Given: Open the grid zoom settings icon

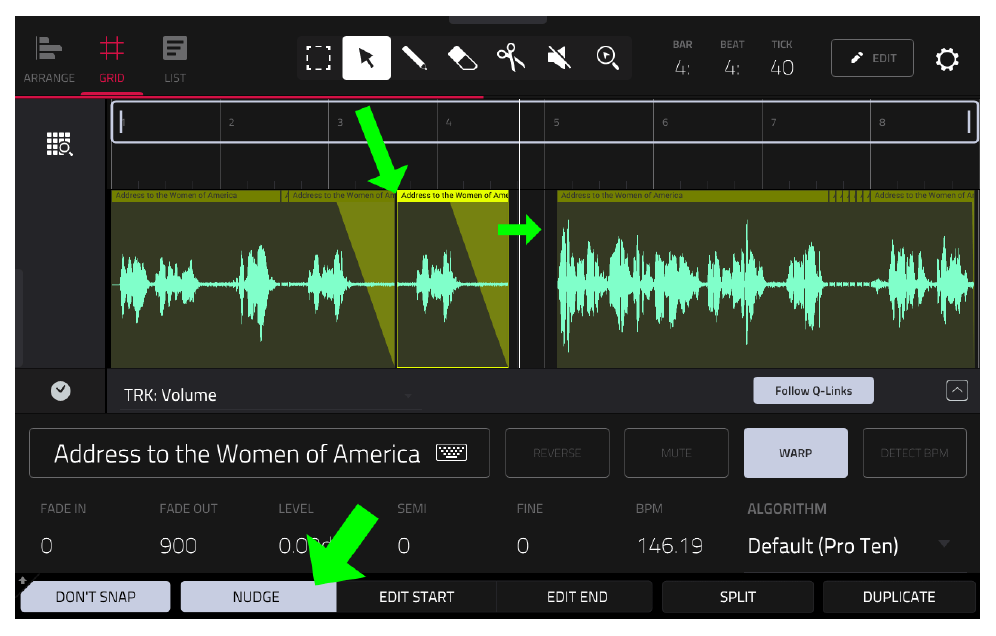Looking at the screenshot, I should (60, 144).
